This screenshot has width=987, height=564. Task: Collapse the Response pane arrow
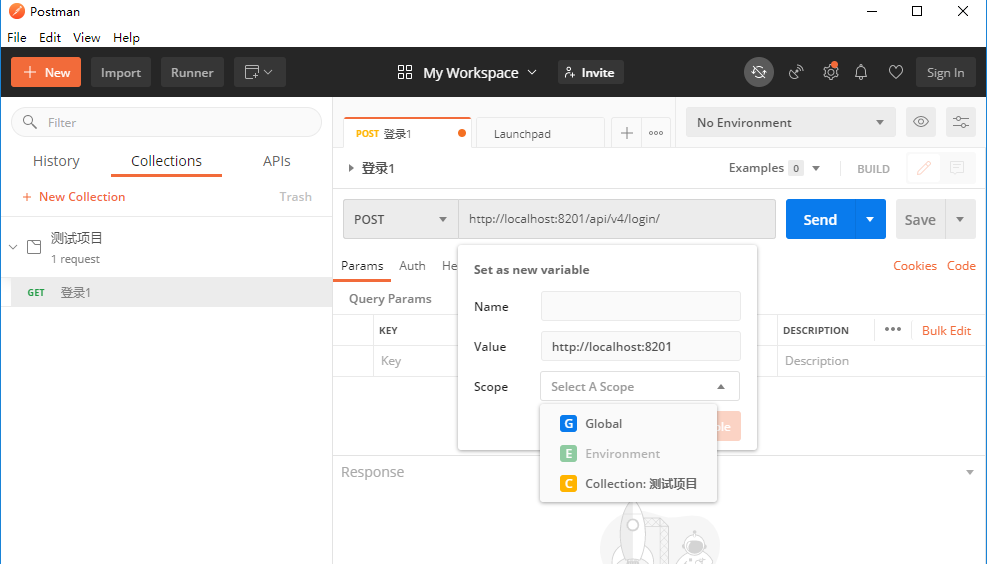970,472
